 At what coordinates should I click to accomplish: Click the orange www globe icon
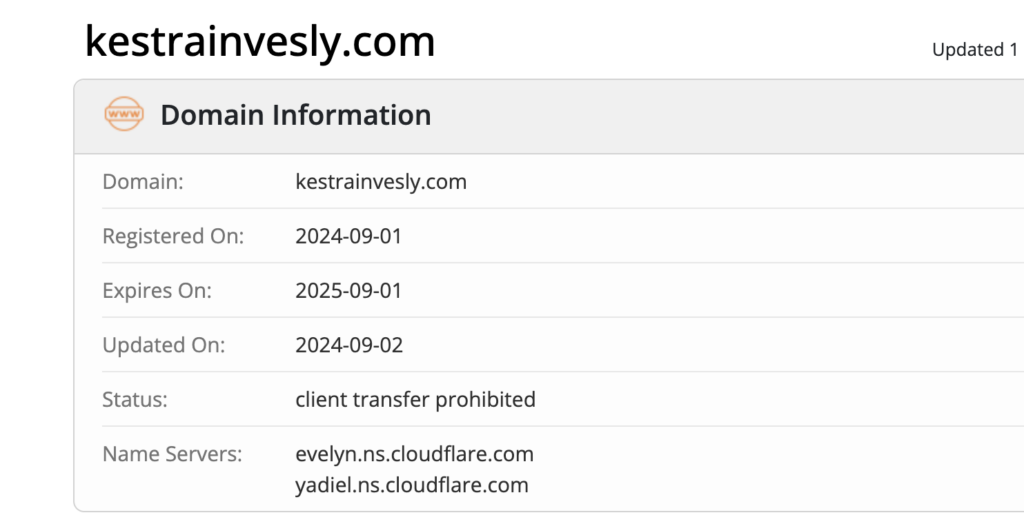click(124, 114)
